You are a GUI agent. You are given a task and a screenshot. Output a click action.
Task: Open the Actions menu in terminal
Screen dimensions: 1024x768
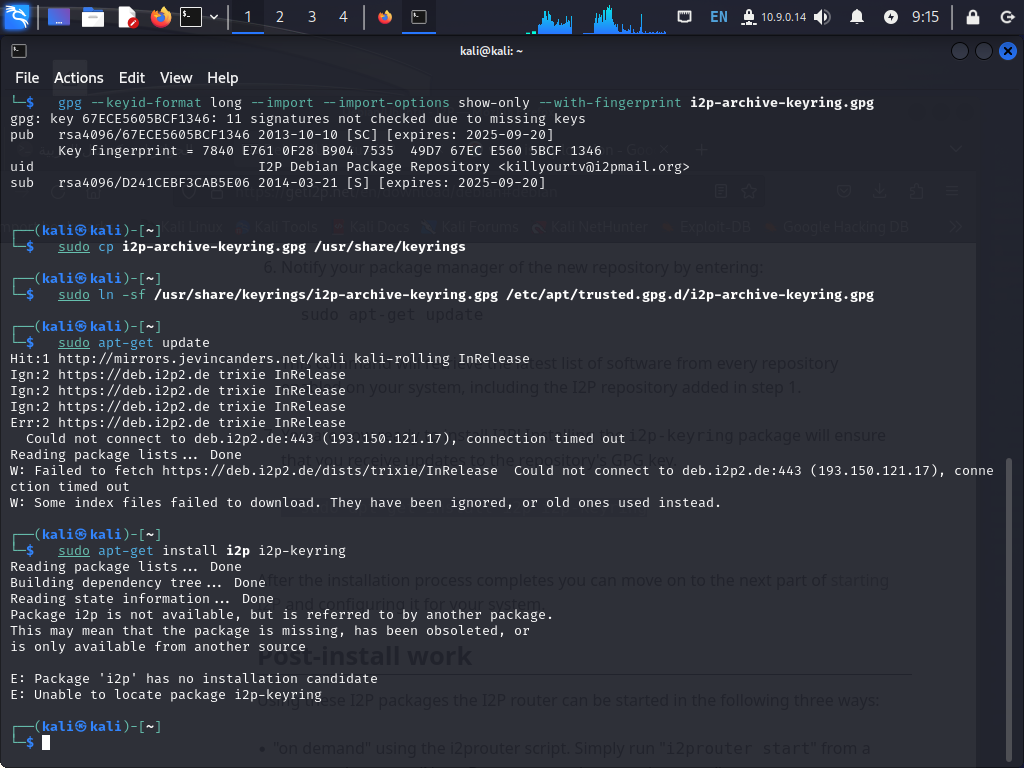(78, 78)
